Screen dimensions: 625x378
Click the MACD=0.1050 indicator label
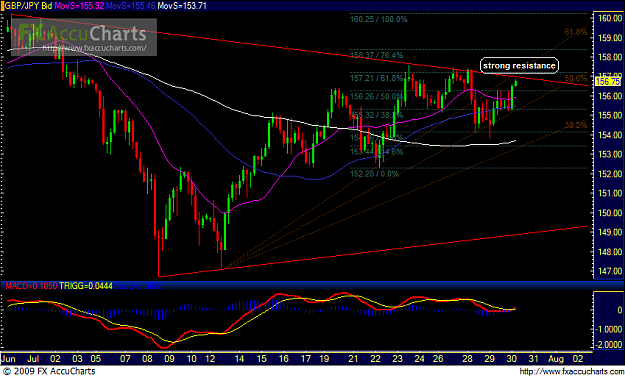click(x=30, y=286)
